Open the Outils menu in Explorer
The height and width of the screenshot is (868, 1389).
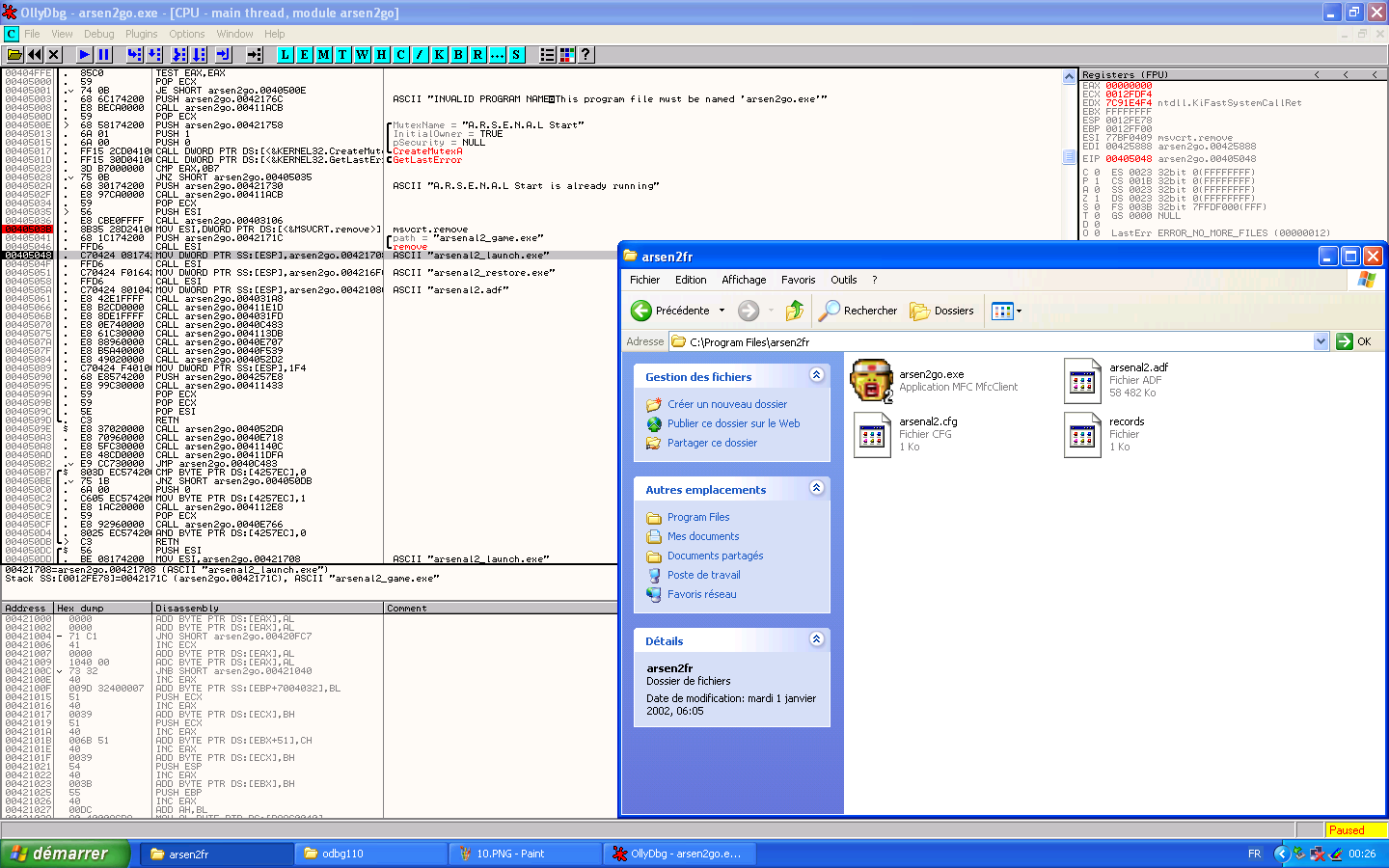pos(843,280)
